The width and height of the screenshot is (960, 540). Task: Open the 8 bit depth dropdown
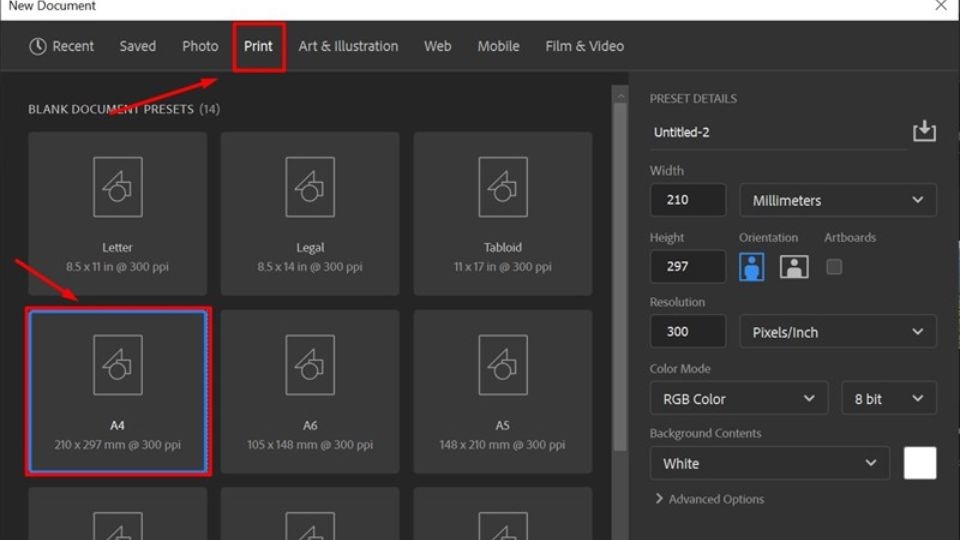889,398
